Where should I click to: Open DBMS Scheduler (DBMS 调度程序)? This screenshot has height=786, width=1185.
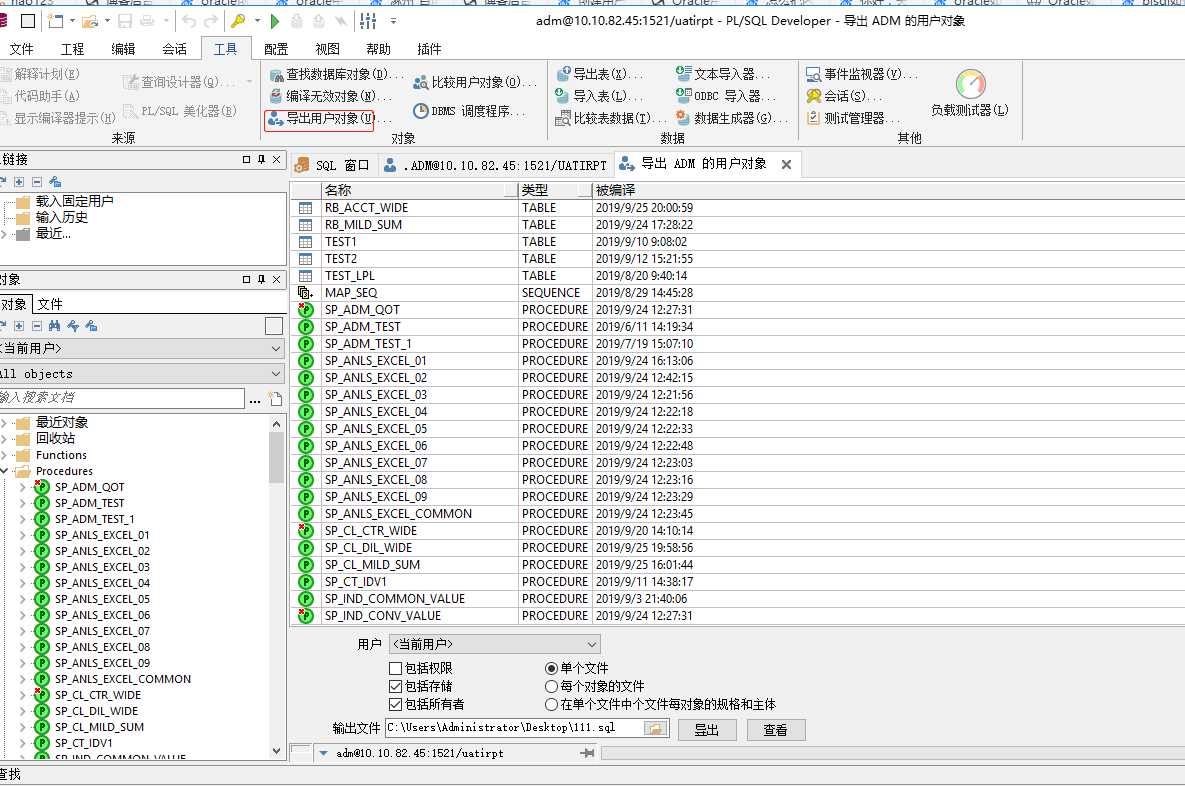coord(469,111)
